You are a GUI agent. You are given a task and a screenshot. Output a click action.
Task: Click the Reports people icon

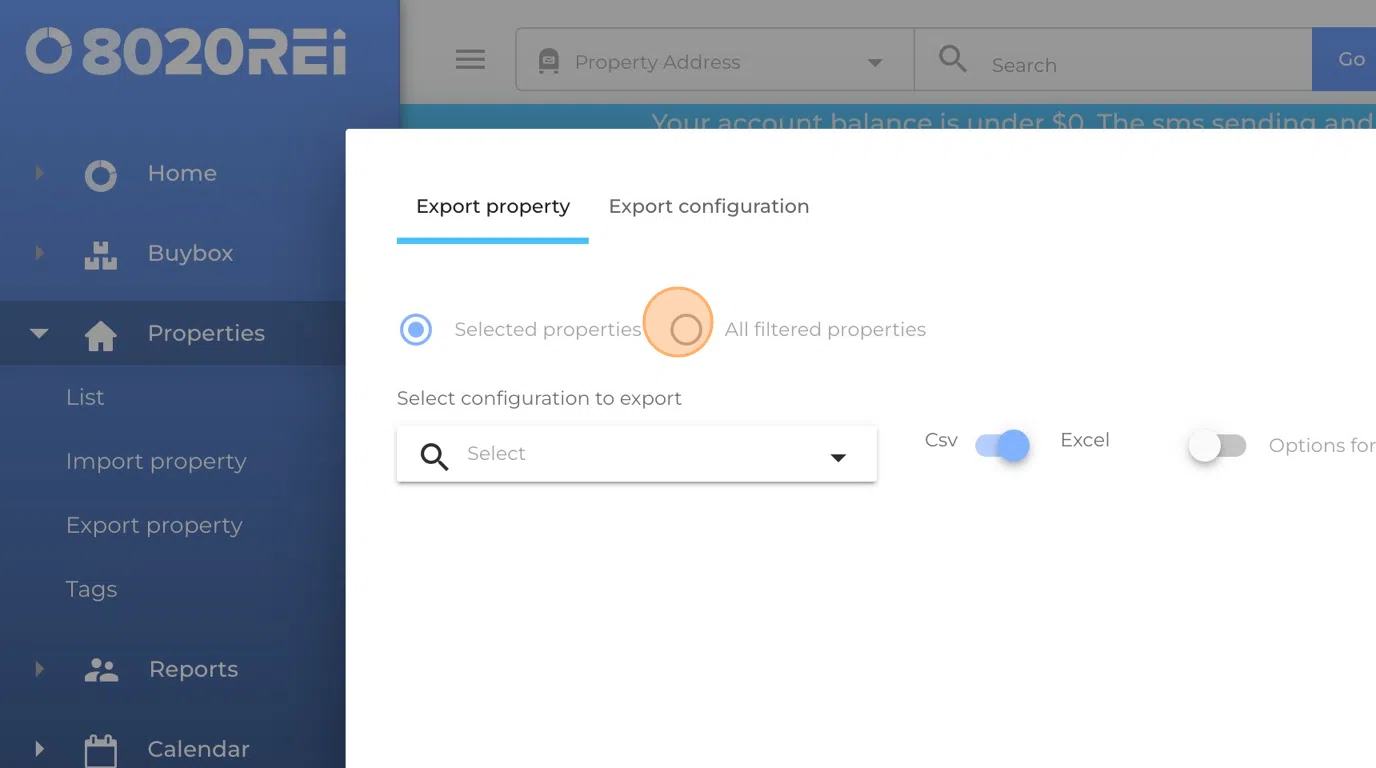tap(101, 670)
